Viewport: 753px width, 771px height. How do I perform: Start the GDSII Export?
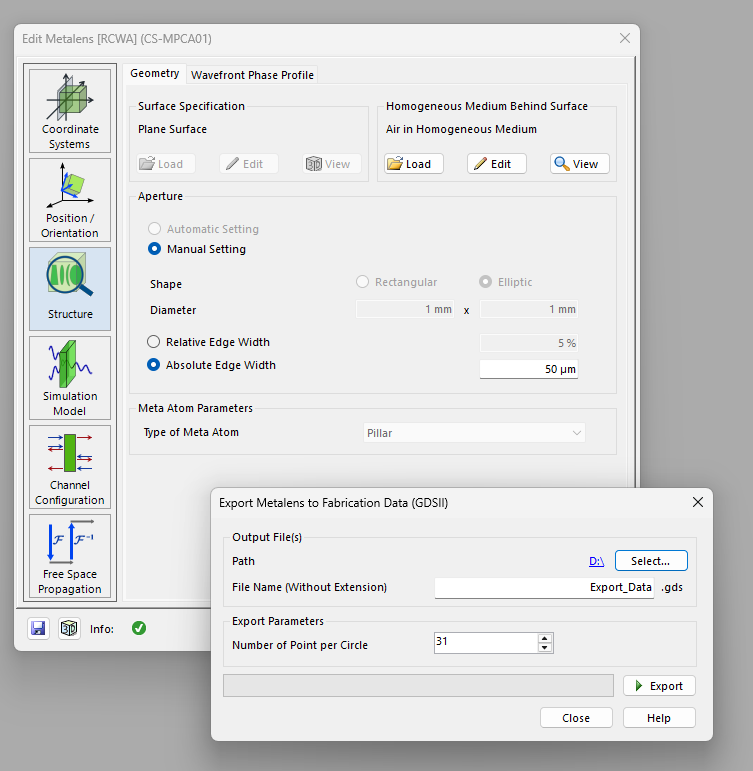[659, 685]
